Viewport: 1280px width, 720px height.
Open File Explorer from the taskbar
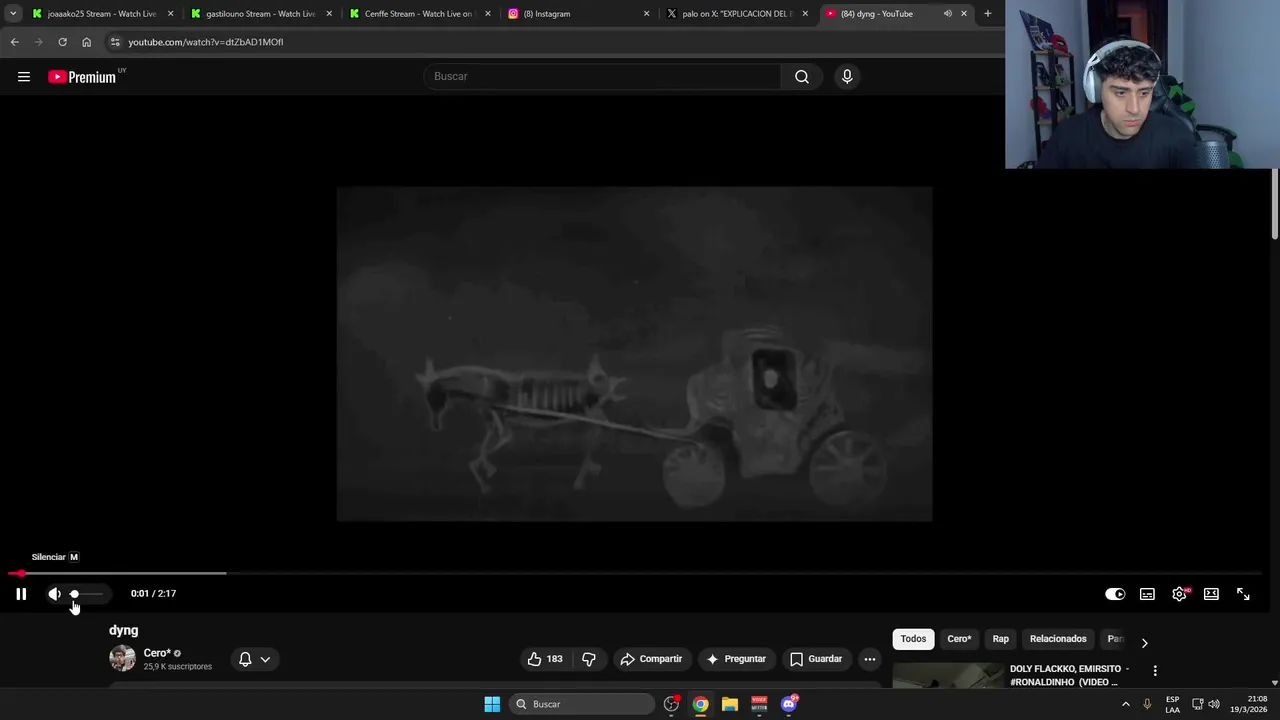(x=730, y=704)
